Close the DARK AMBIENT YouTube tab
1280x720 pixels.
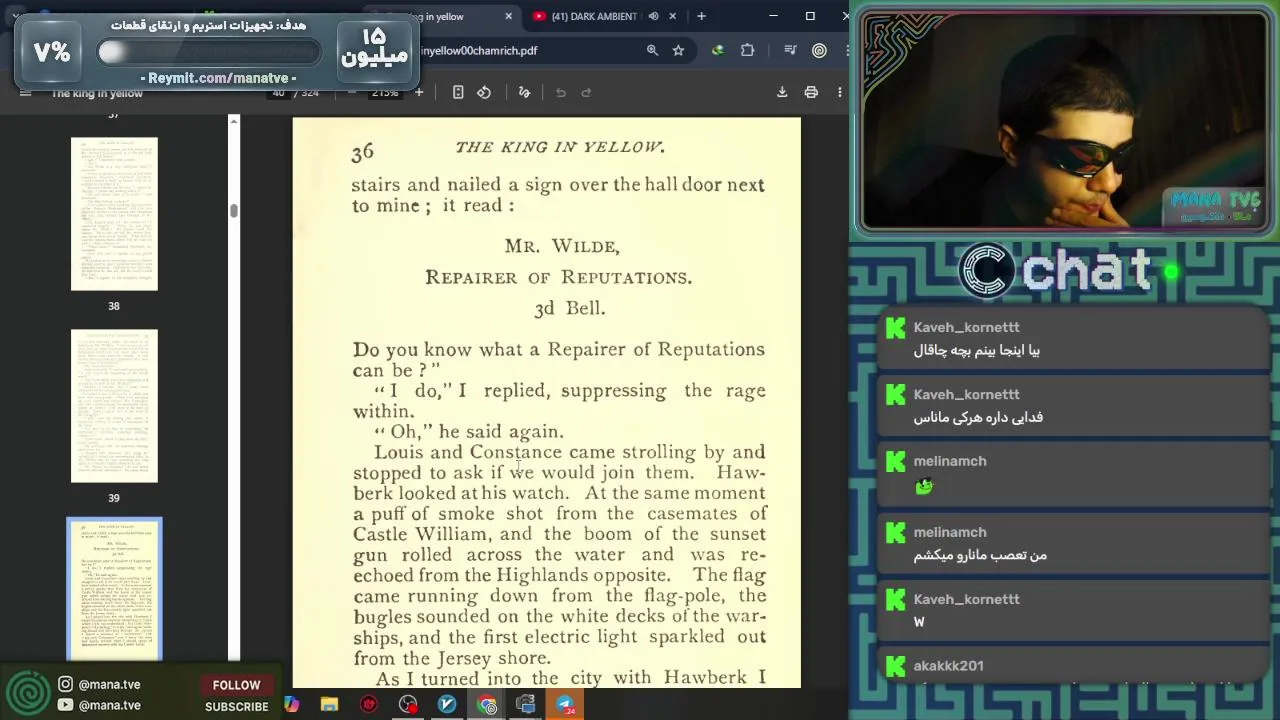coord(672,16)
